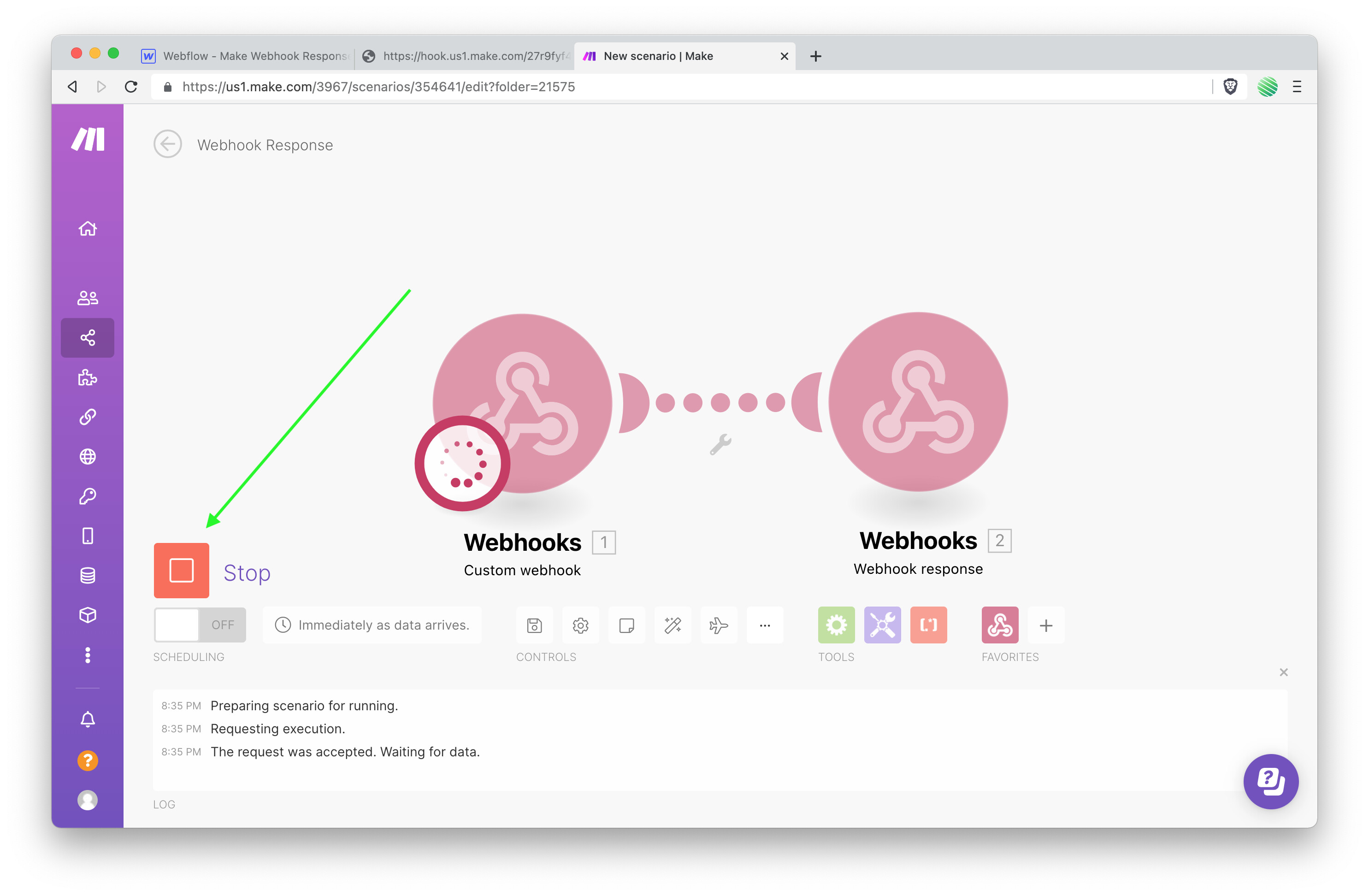Image resolution: width=1369 pixels, height=896 pixels.
Task: Open Templates puzzle-piece sidebar icon
Action: pos(88,377)
